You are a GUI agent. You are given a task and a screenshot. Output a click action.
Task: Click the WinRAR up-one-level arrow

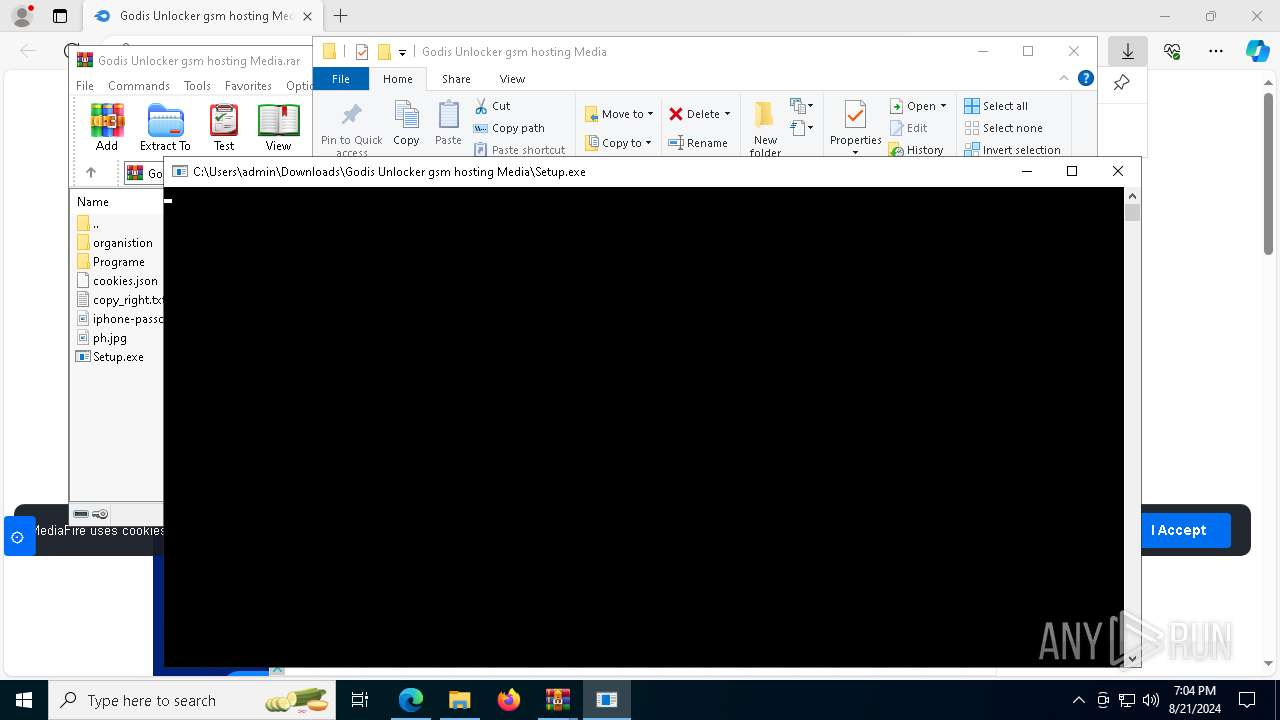[91, 172]
